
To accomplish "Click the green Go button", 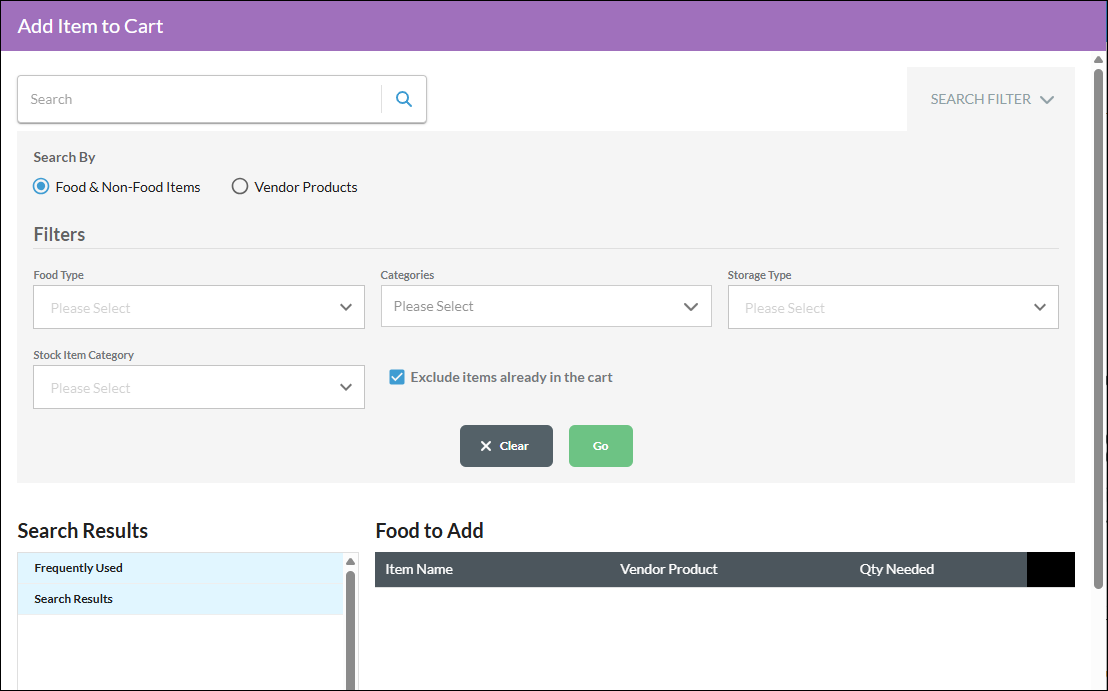I will point(601,446).
